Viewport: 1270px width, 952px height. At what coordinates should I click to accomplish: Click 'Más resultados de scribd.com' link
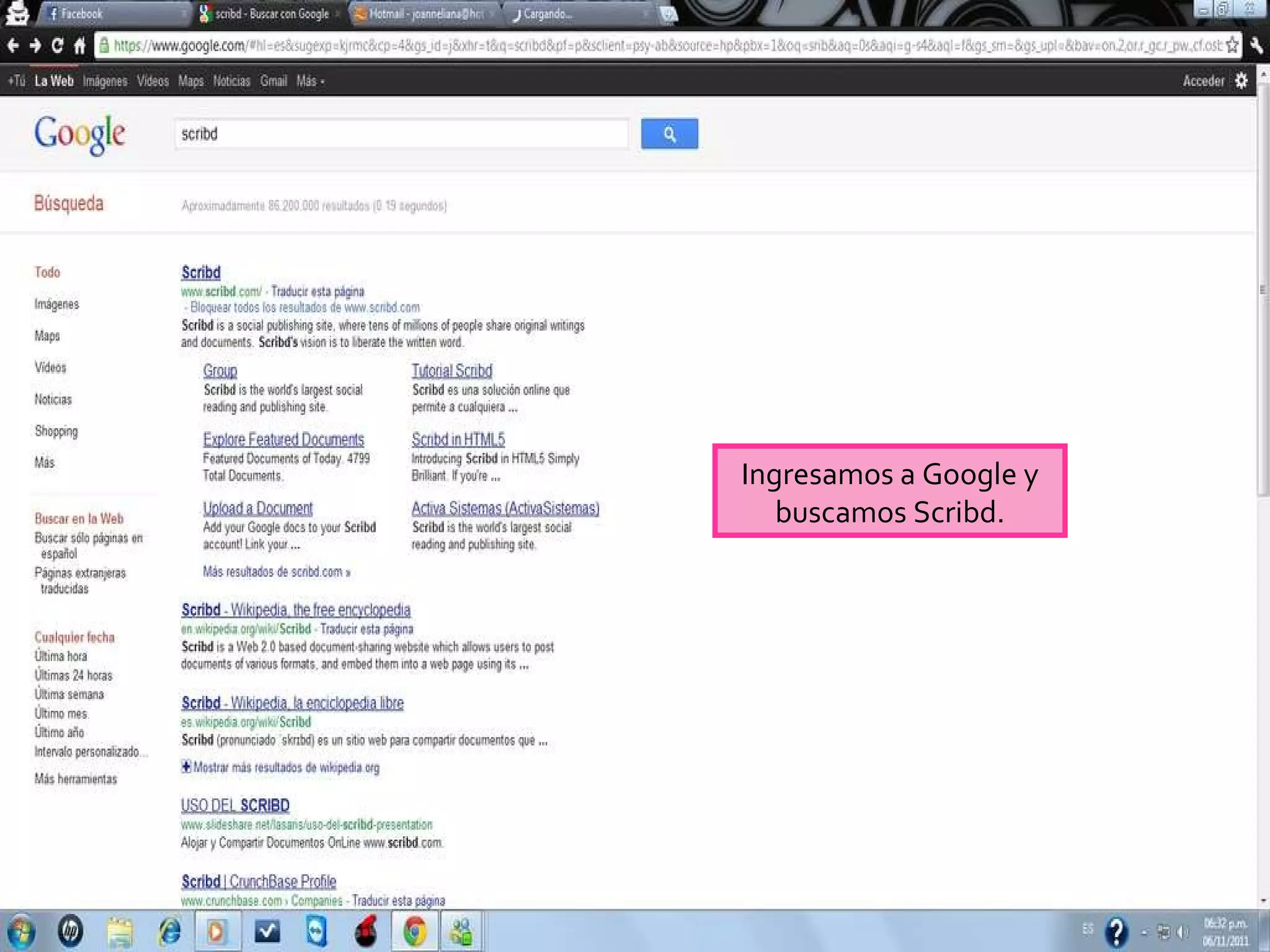(277, 571)
